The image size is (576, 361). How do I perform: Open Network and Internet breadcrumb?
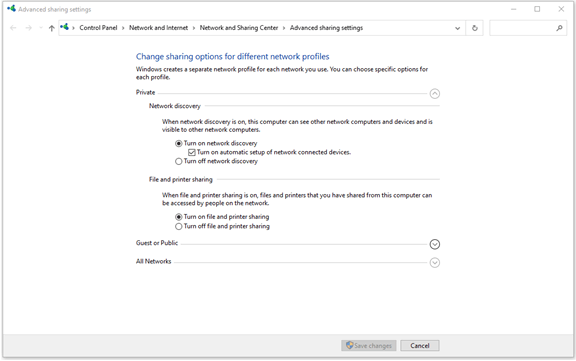(158, 28)
